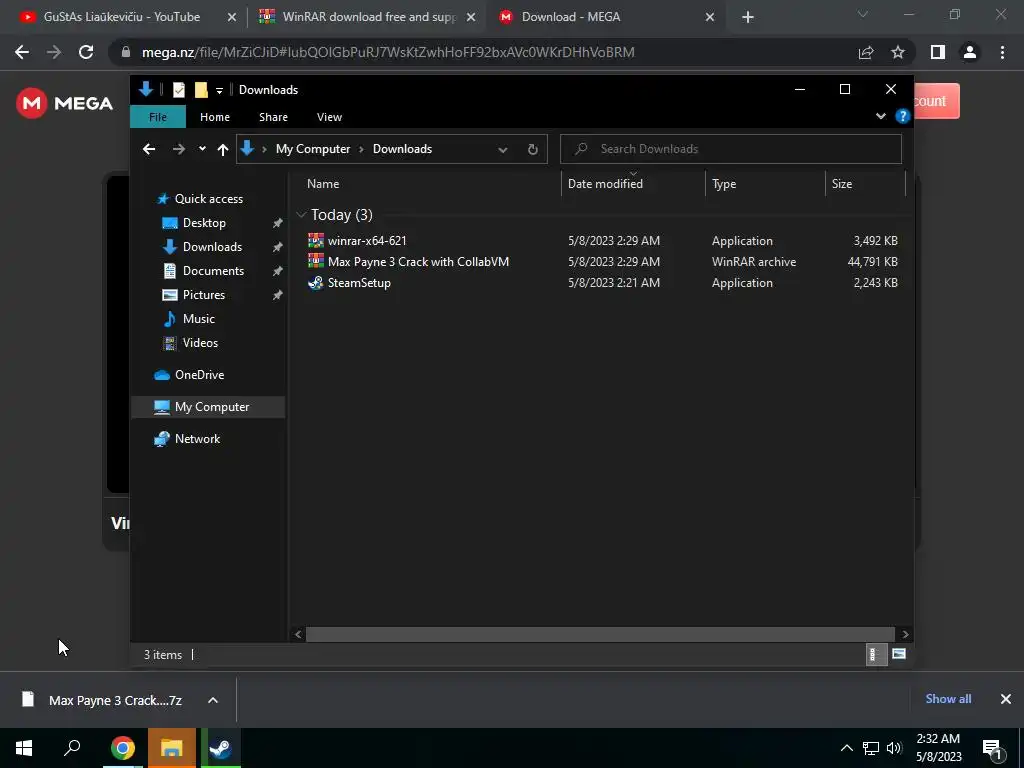Open recent locations dropdown
This screenshot has width=1024, height=768.
(202, 149)
